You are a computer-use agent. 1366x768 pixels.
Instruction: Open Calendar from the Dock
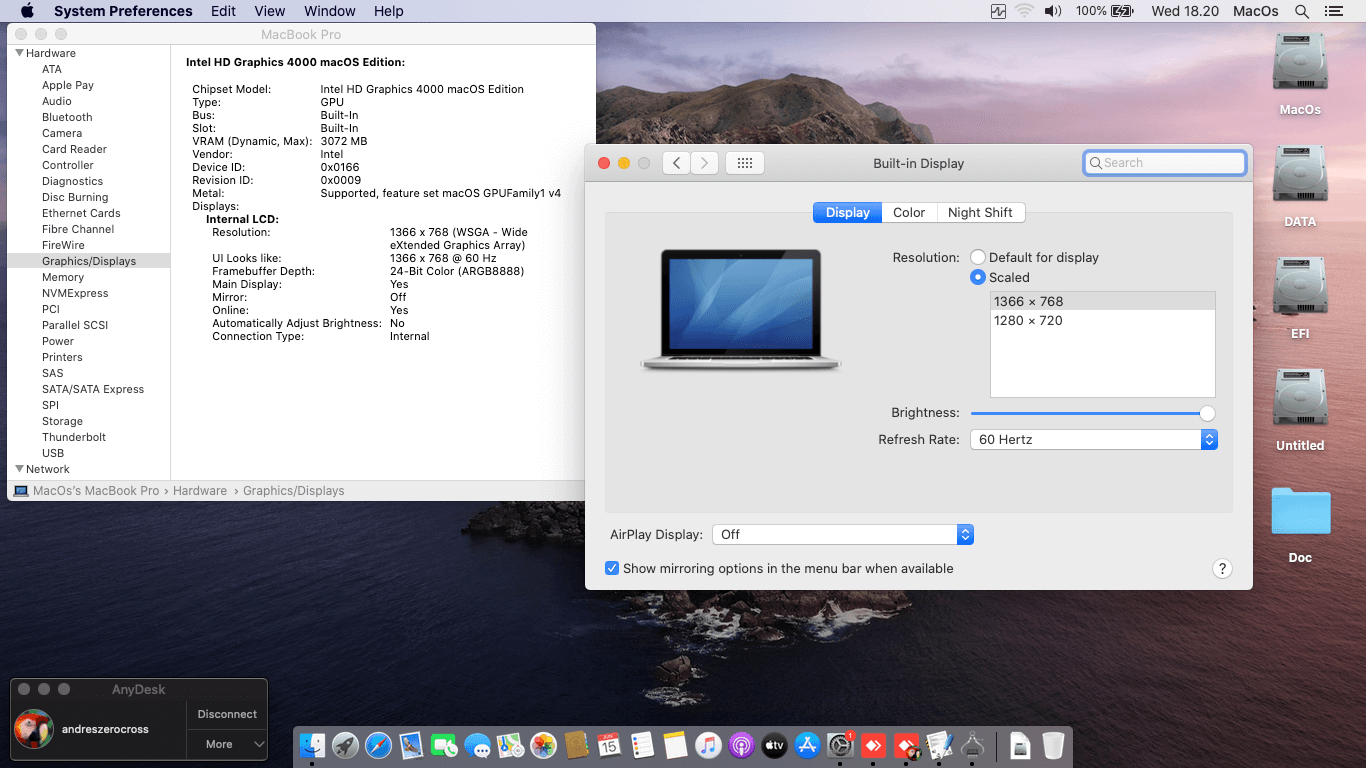[609, 745]
